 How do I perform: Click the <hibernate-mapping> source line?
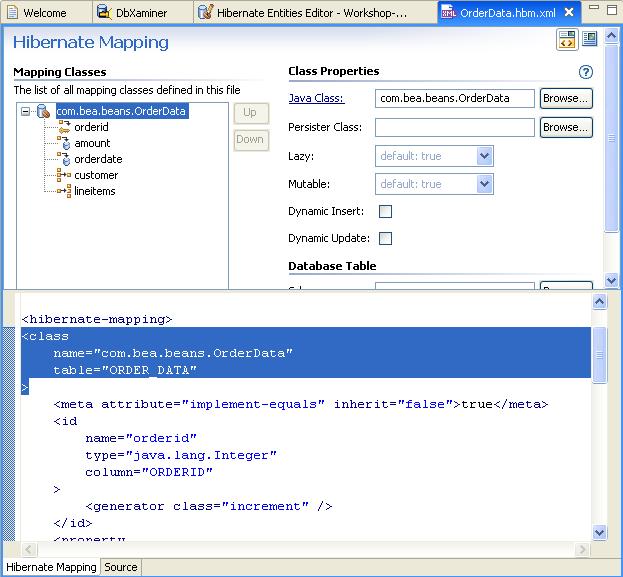tap(97, 319)
